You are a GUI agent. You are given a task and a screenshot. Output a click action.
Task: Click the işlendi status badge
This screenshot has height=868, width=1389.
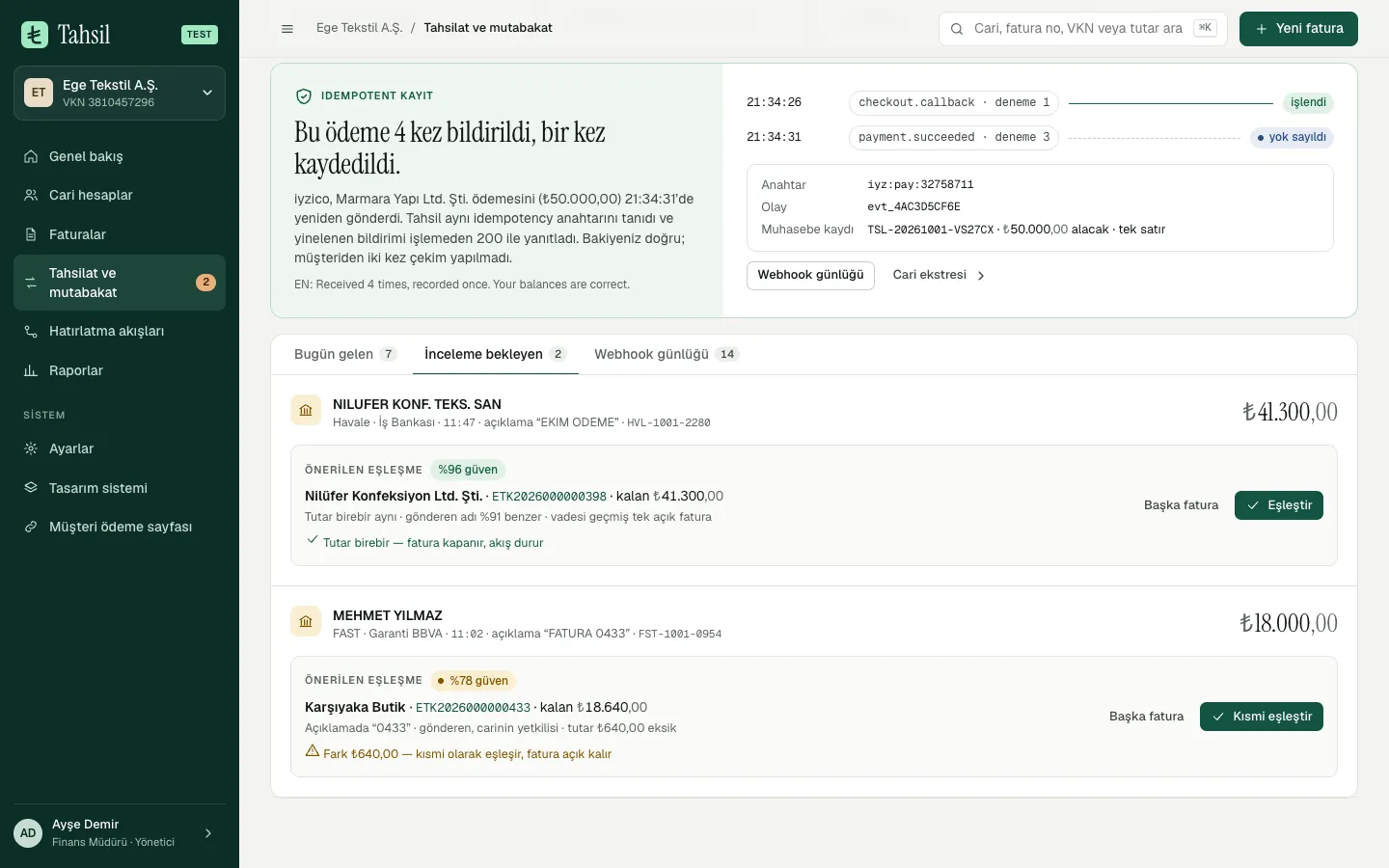tap(1308, 102)
